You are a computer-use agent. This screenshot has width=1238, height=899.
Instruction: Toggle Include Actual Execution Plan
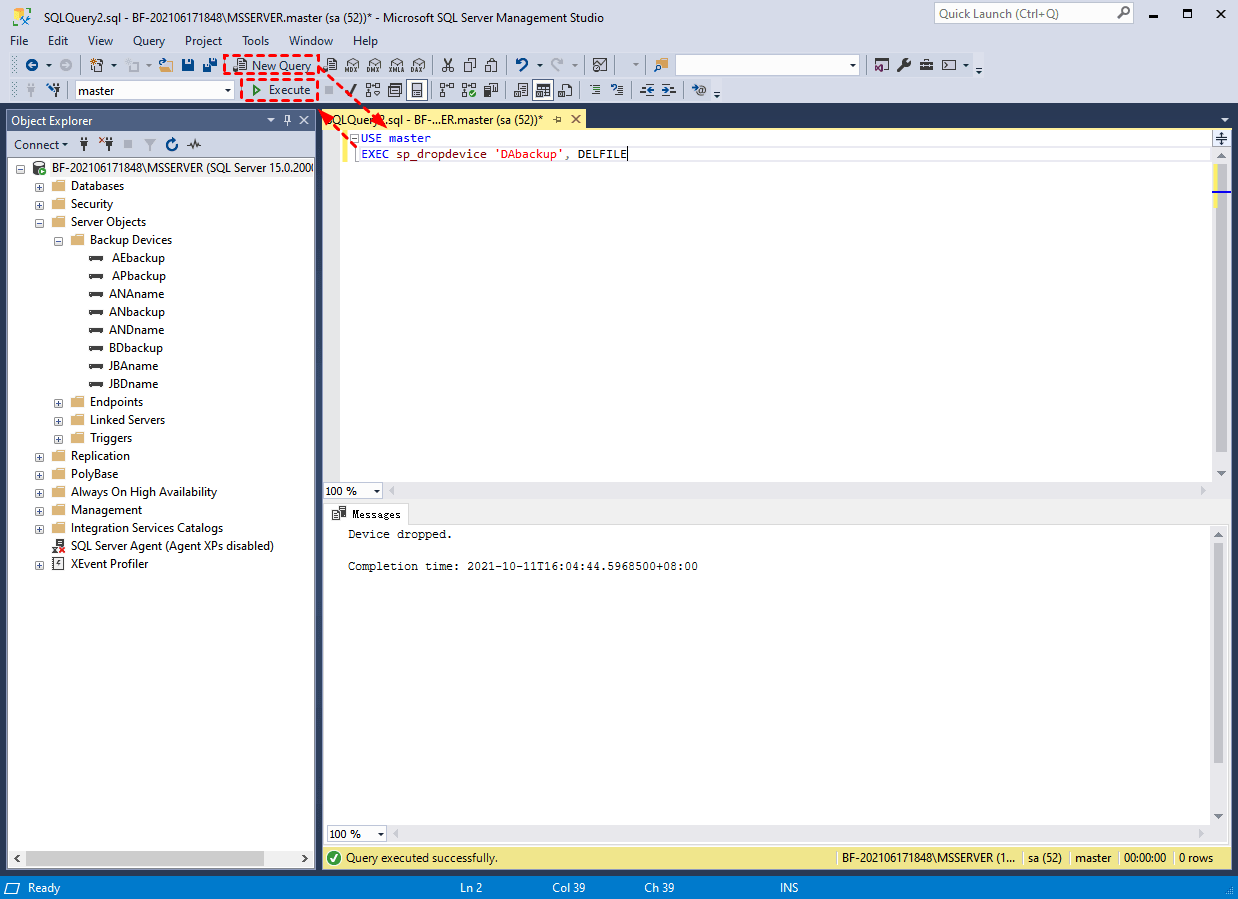446,90
